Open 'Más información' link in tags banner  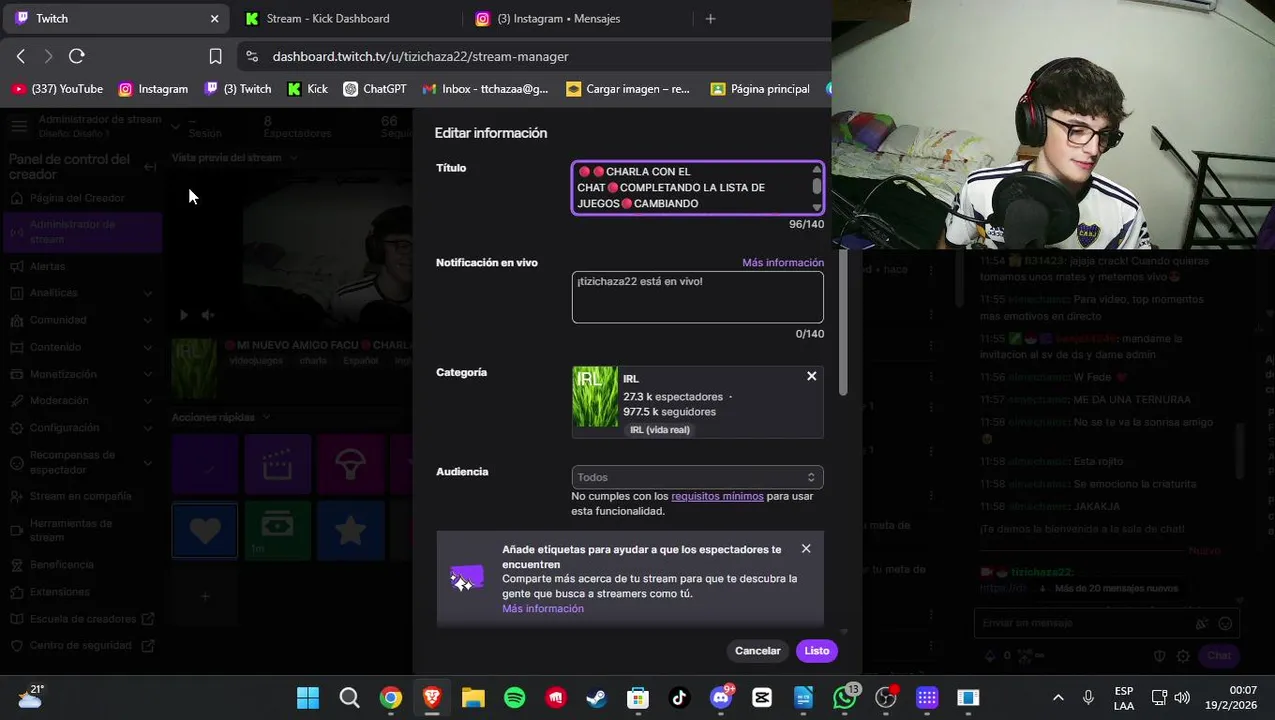pyautogui.click(x=543, y=609)
